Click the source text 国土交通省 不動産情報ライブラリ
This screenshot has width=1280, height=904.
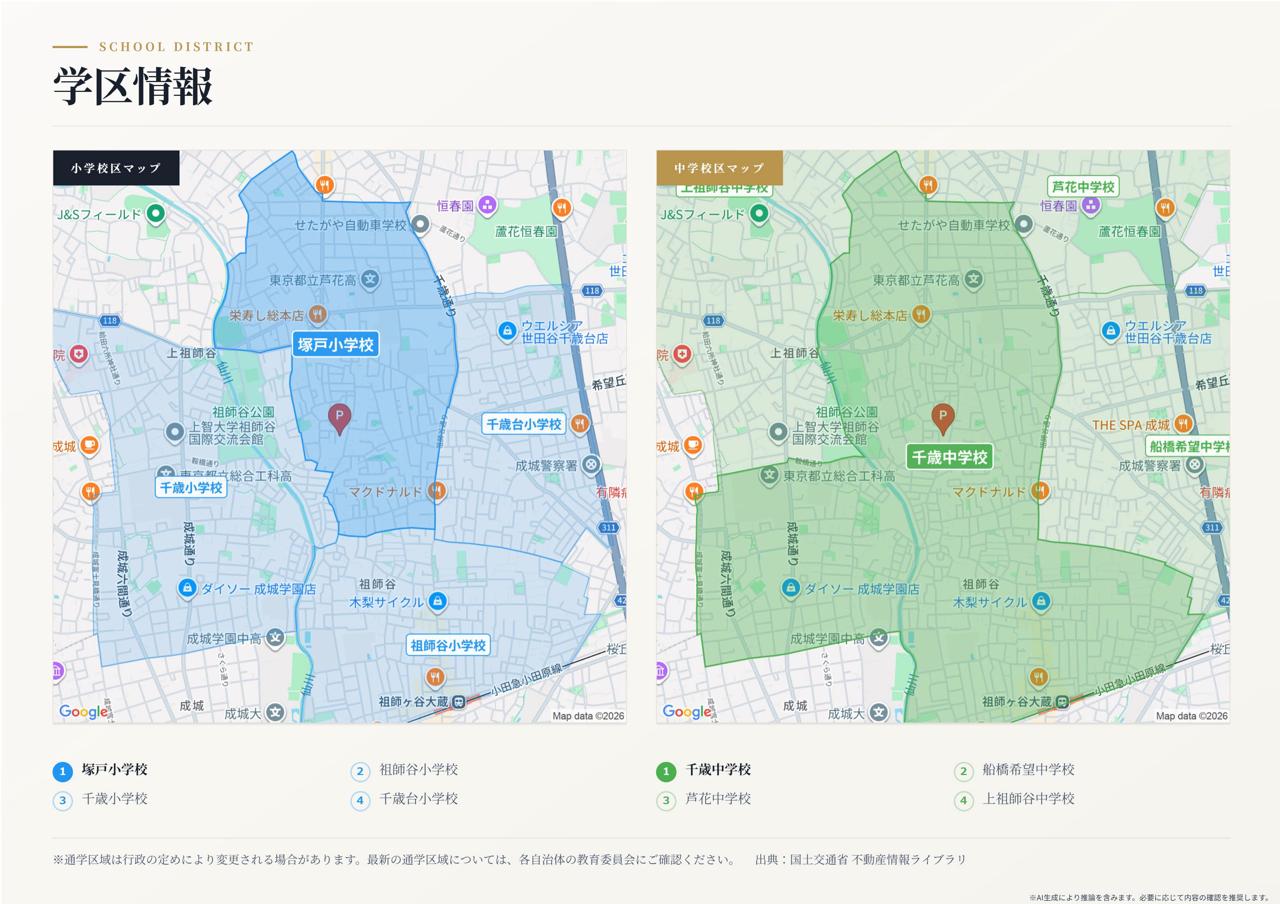click(878, 859)
